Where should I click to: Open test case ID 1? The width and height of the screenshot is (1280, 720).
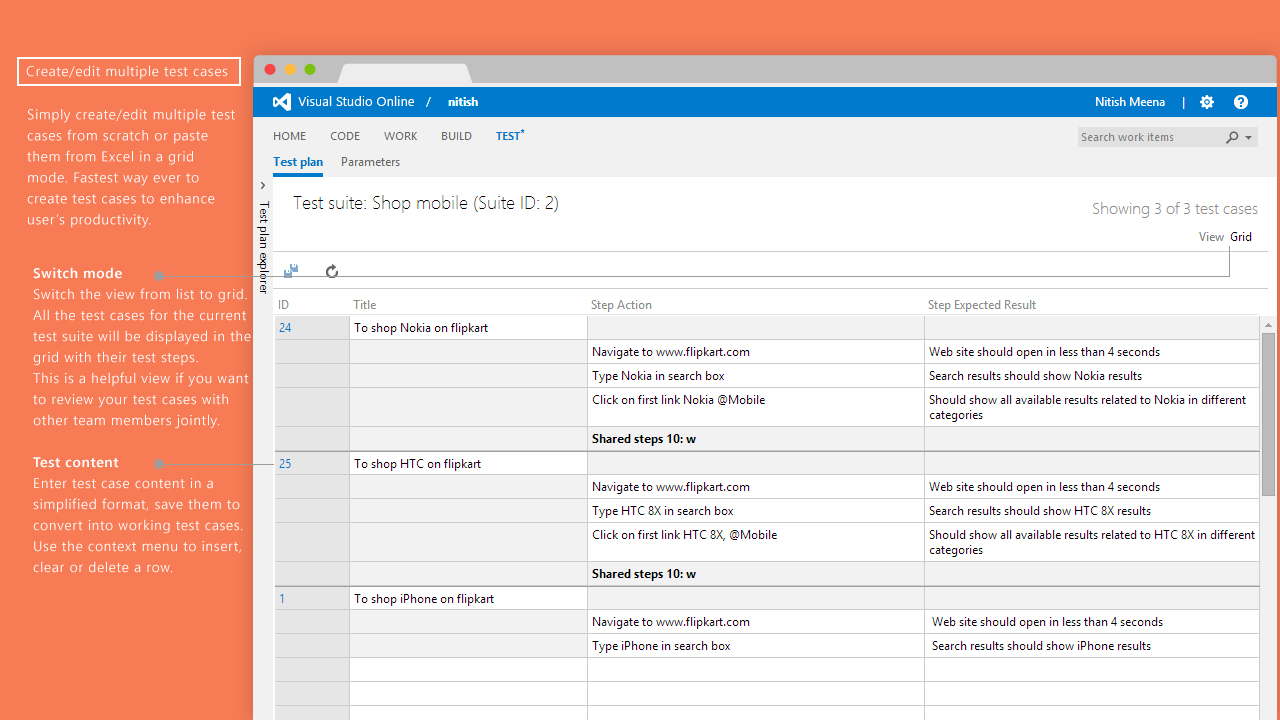pos(282,599)
